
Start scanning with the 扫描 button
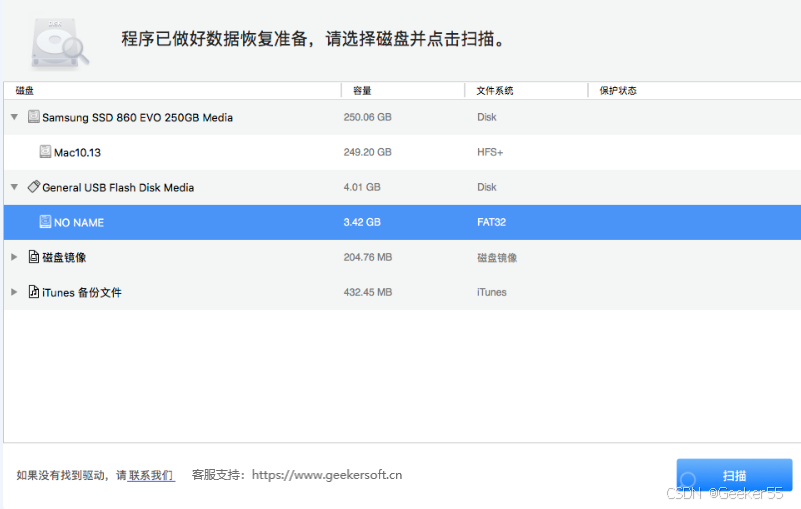[x=734, y=475]
